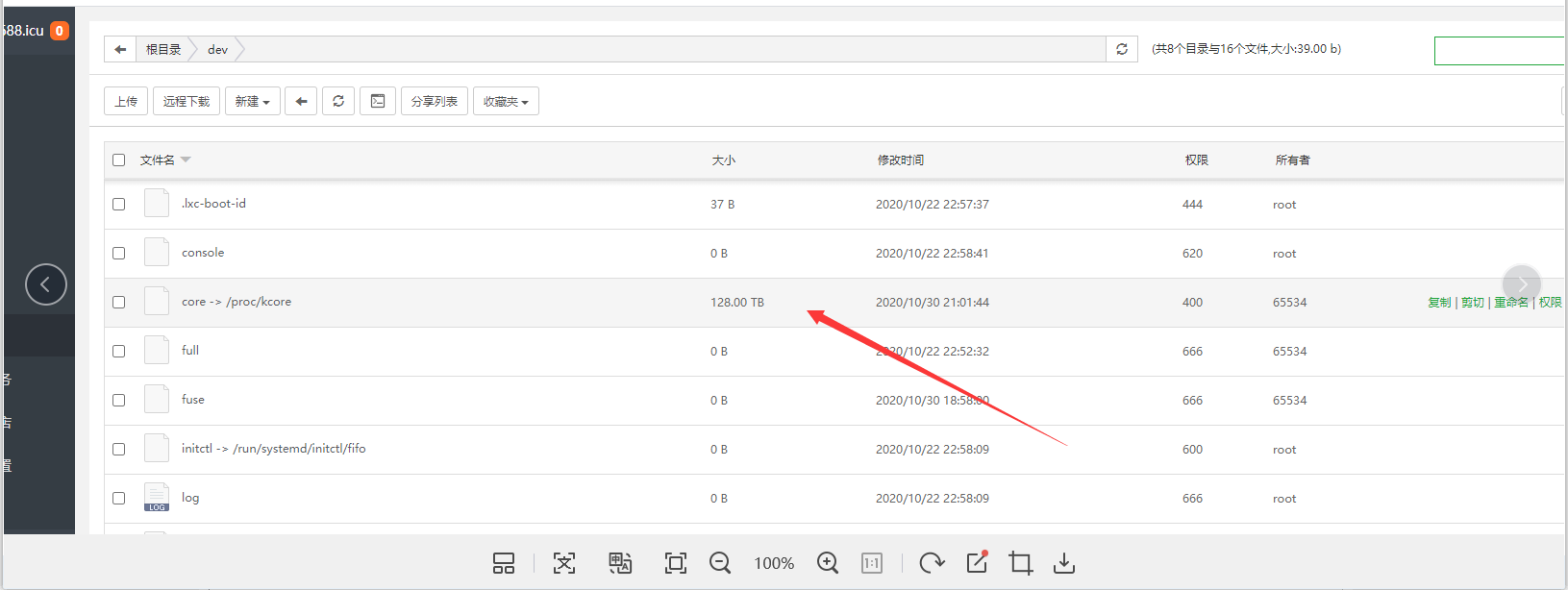Check the box for .lxc-boot-id
1568x590 pixels.
pos(119,205)
